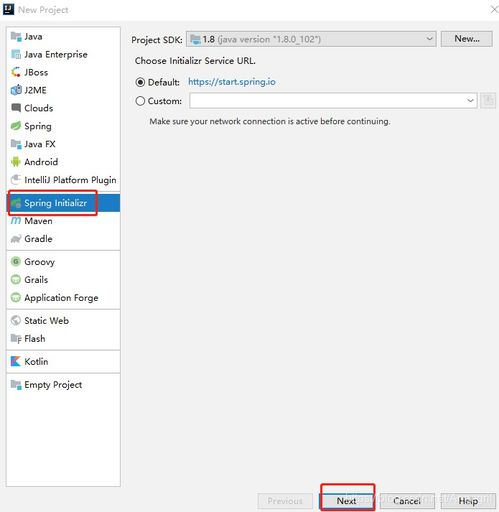Click the IntelliJ IDEA title bar logo
This screenshot has height=512, width=499.
(x=8, y=9)
